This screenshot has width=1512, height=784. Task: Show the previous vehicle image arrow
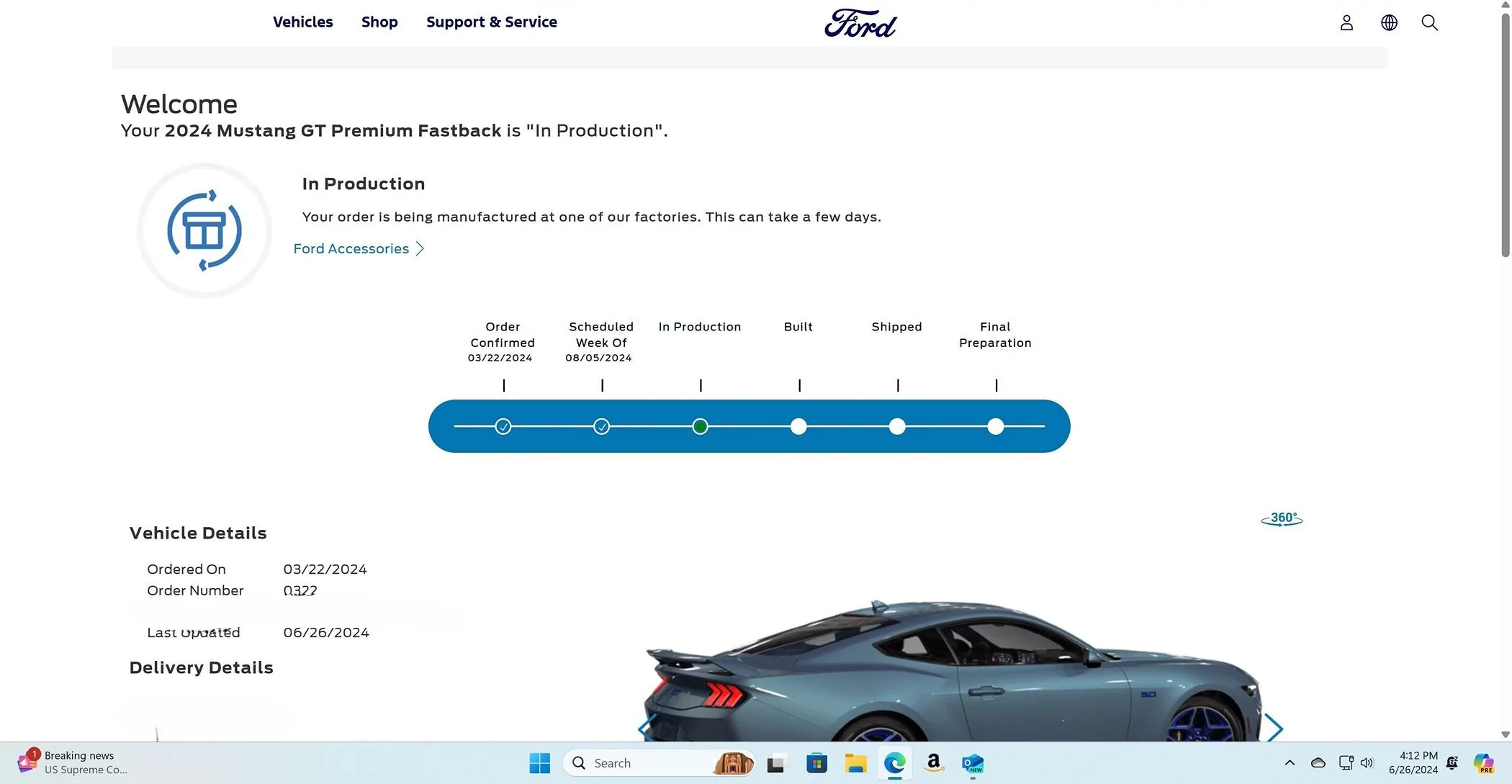647,728
